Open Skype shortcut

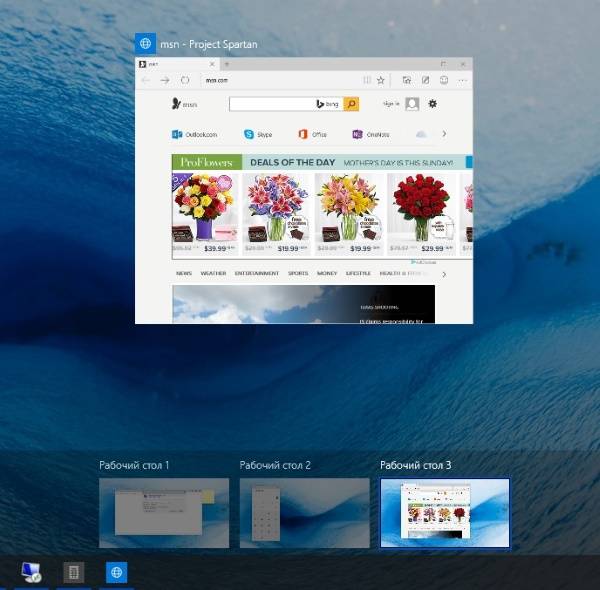coord(258,134)
